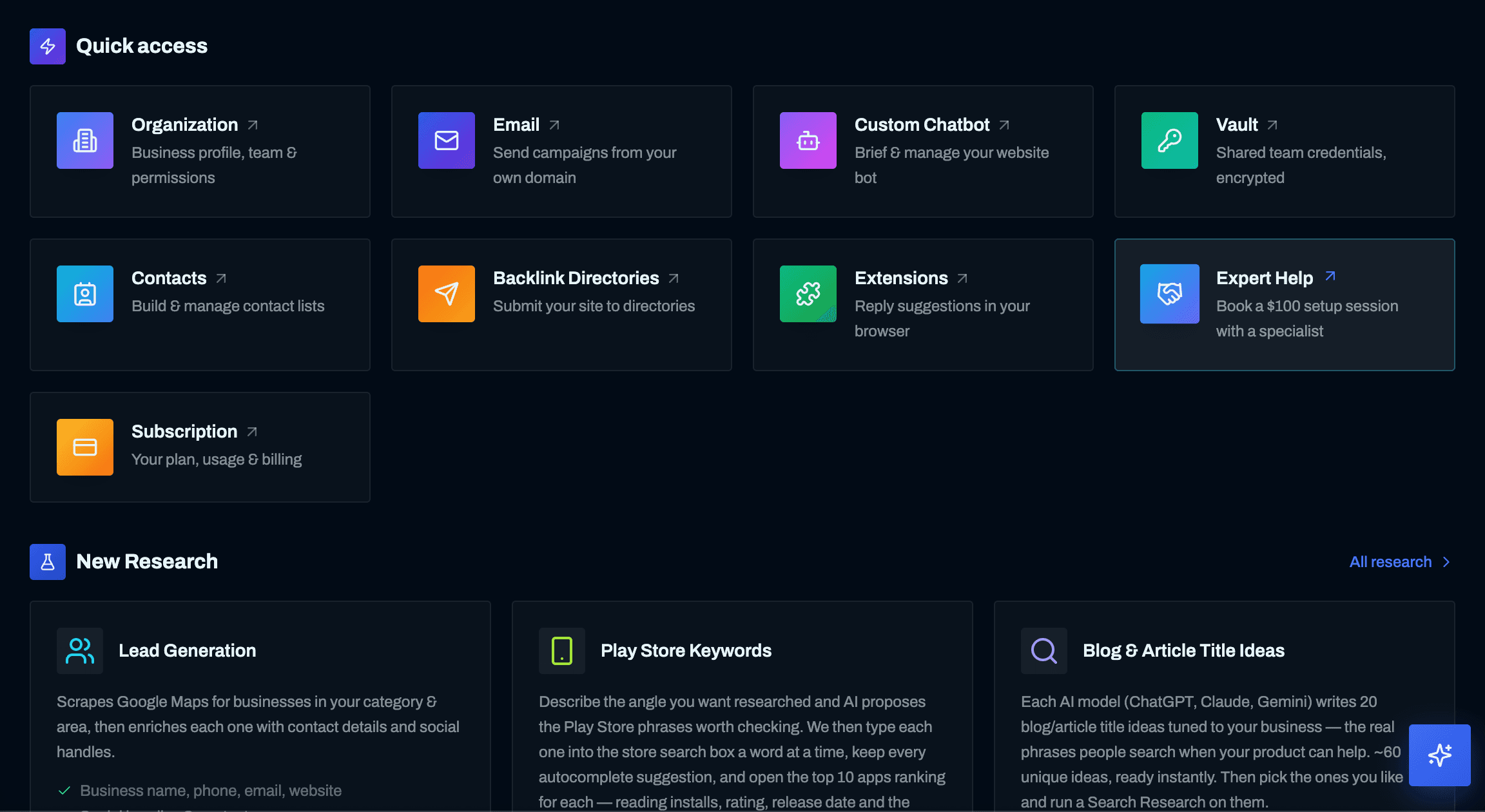Open the Organization building icon
Viewport: 1485px width, 812px height.
click(85, 140)
